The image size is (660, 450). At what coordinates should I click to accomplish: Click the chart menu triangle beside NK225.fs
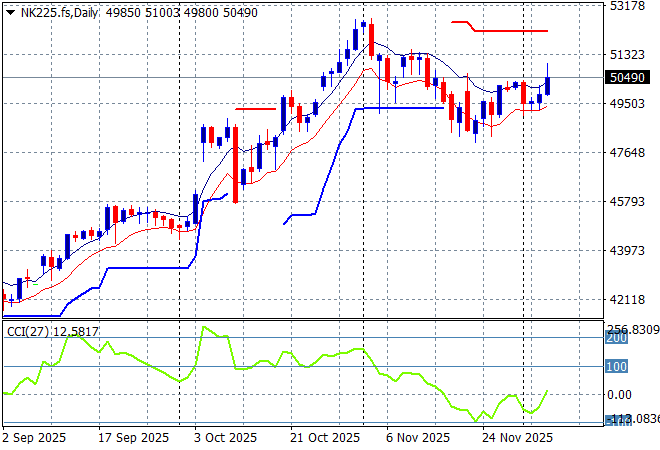coord(10,15)
